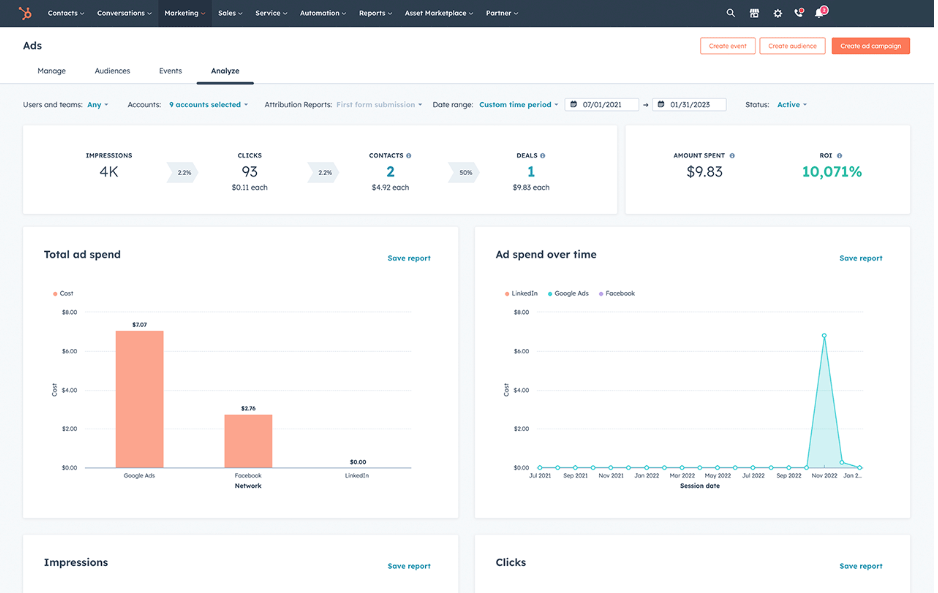Open the Status Active dropdown
938x593 pixels.
point(791,104)
